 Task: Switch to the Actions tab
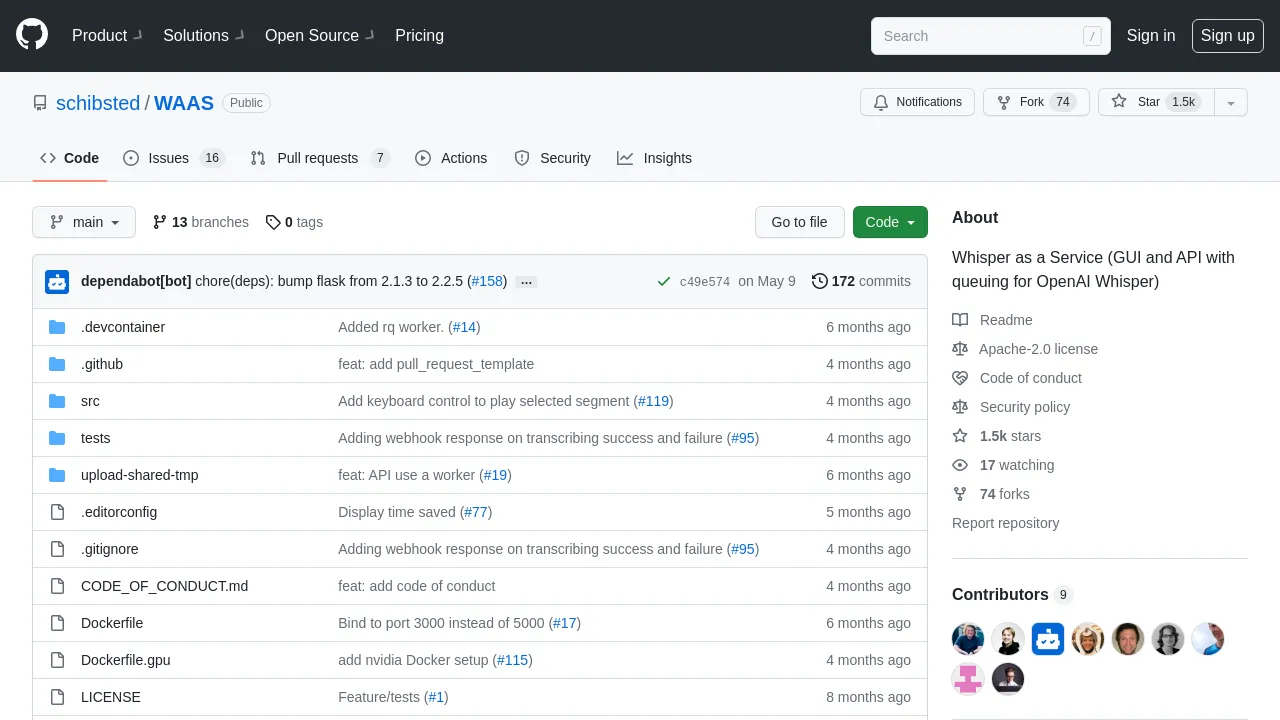(x=451, y=158)
